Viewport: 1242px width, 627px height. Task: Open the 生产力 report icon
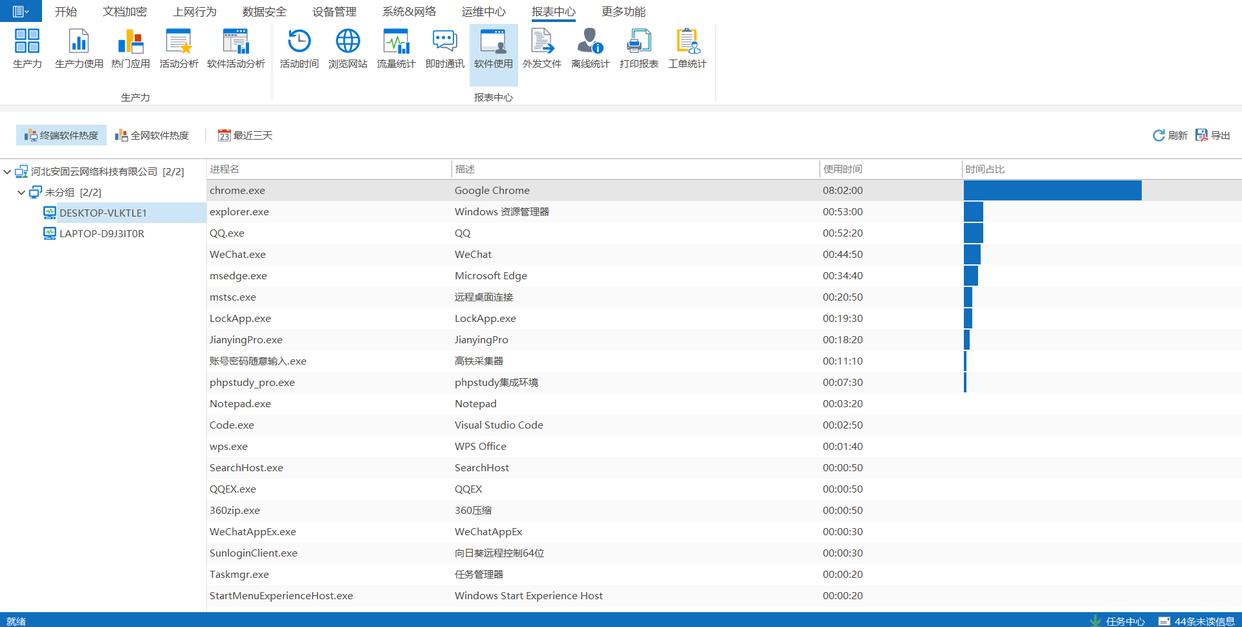pos(27,48)
